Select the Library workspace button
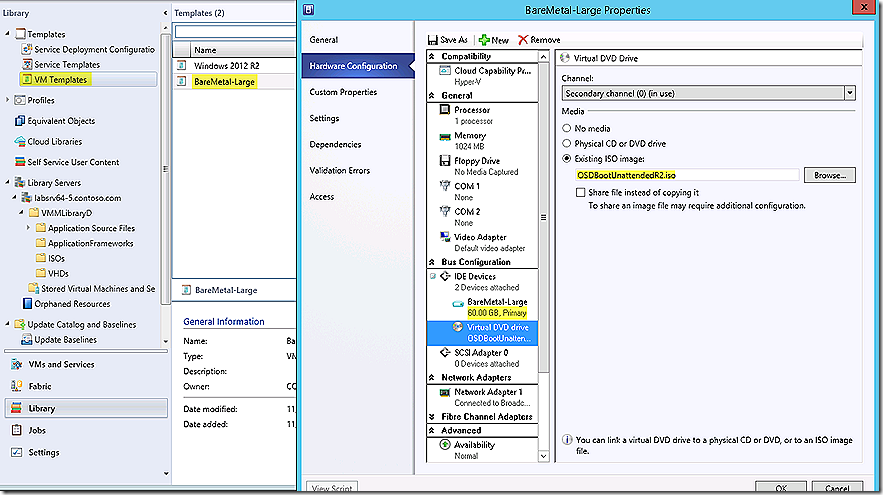 point(86,408)
